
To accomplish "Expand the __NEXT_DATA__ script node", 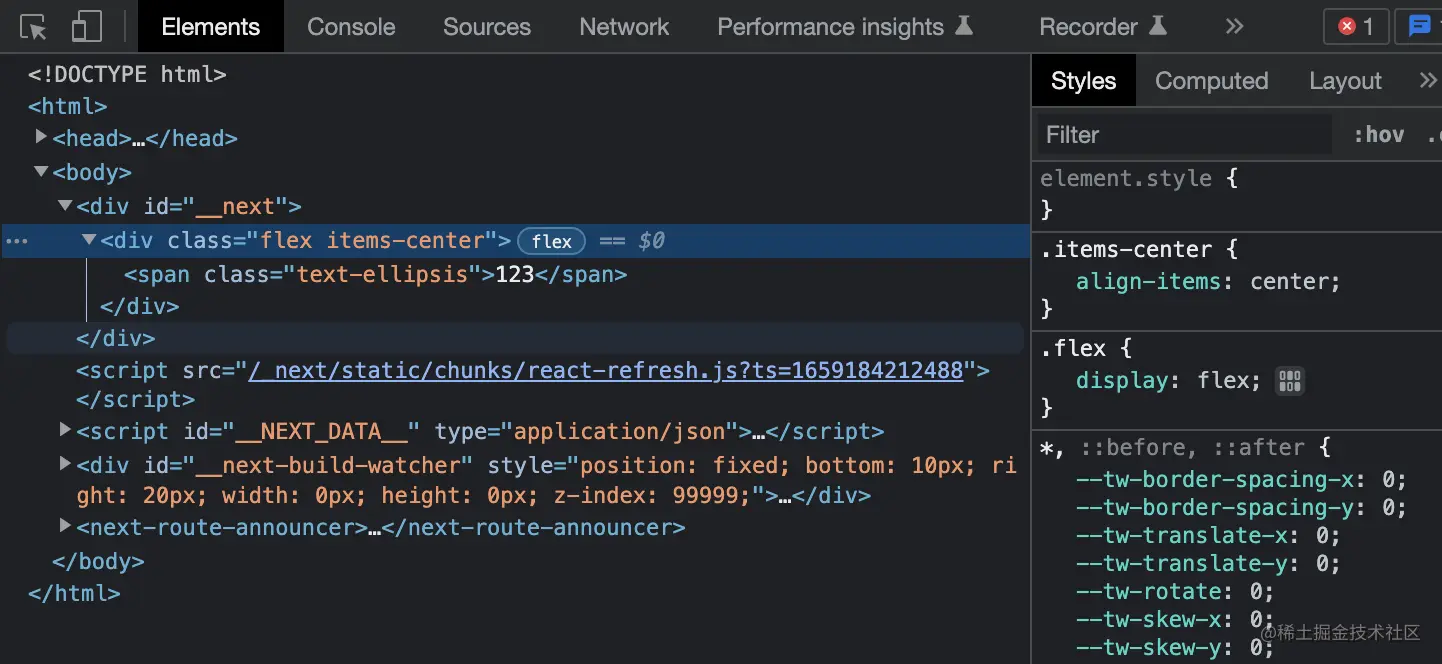I will pyautogui.click(x=65, y=430).
